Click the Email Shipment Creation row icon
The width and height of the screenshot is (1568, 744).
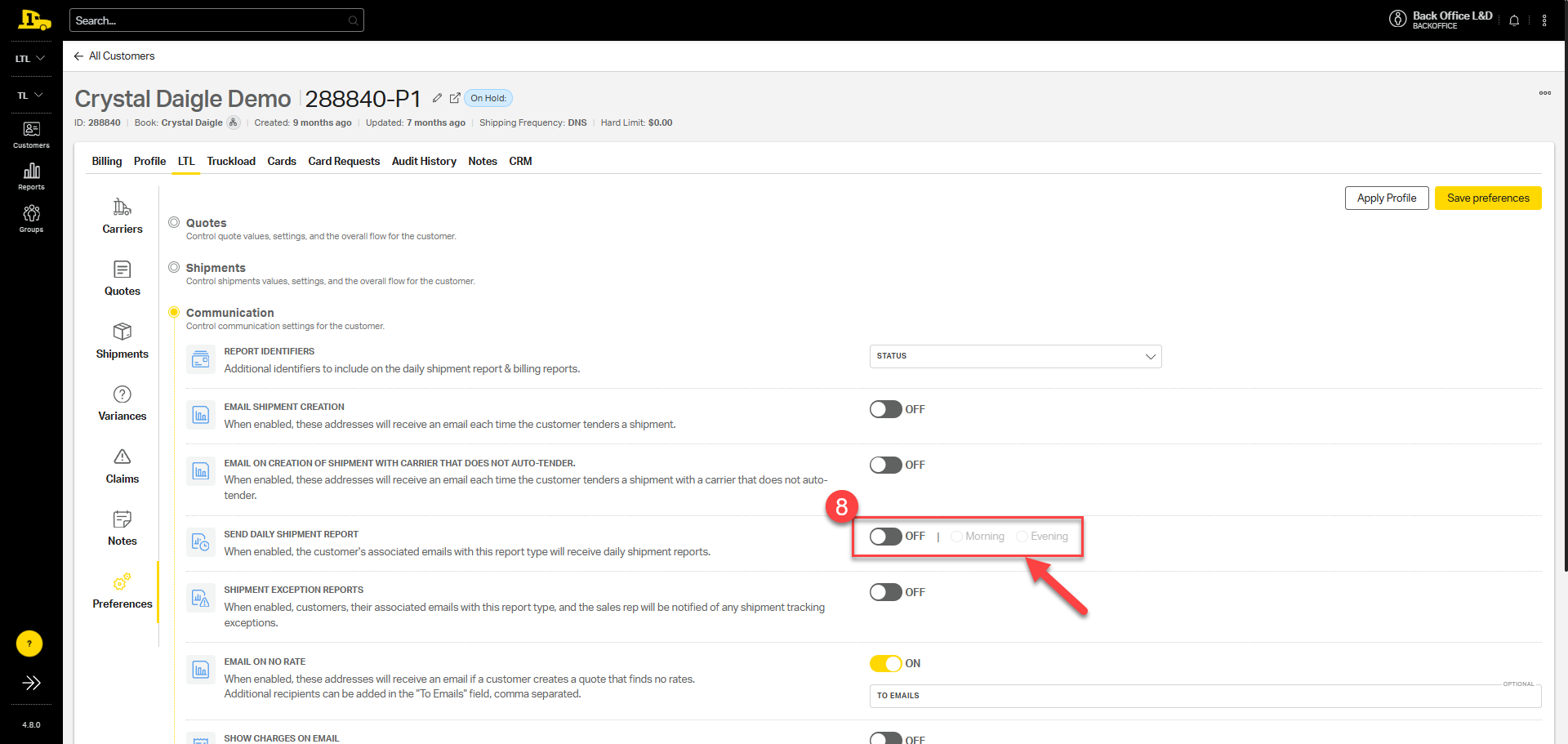point(201,415)
